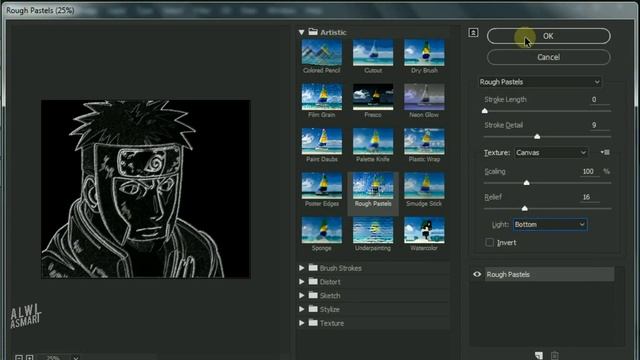
Task: Click the Sketch folder icon
Action: point(313,295)
